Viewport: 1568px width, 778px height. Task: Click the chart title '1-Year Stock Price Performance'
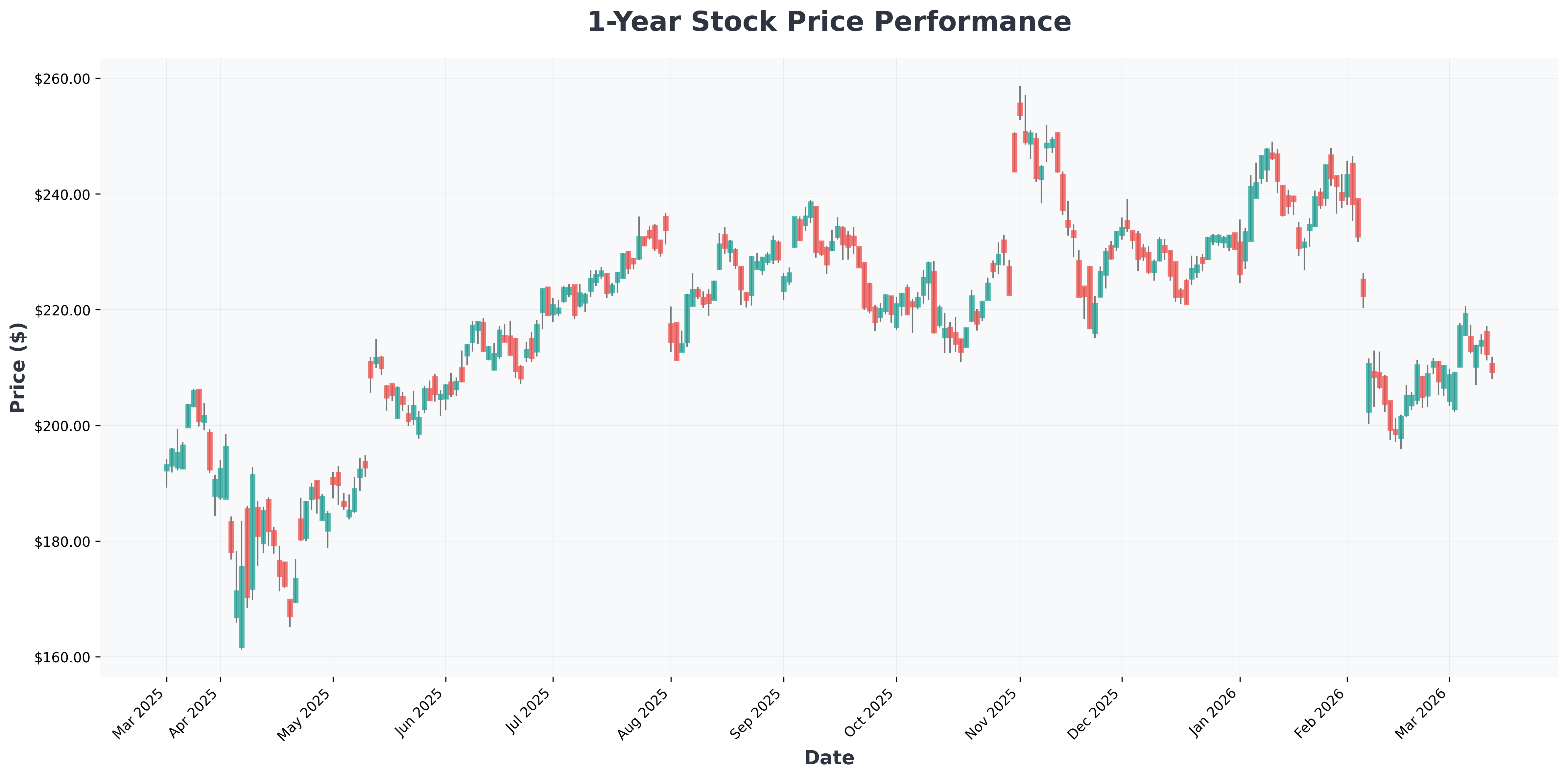pos(828,23)
